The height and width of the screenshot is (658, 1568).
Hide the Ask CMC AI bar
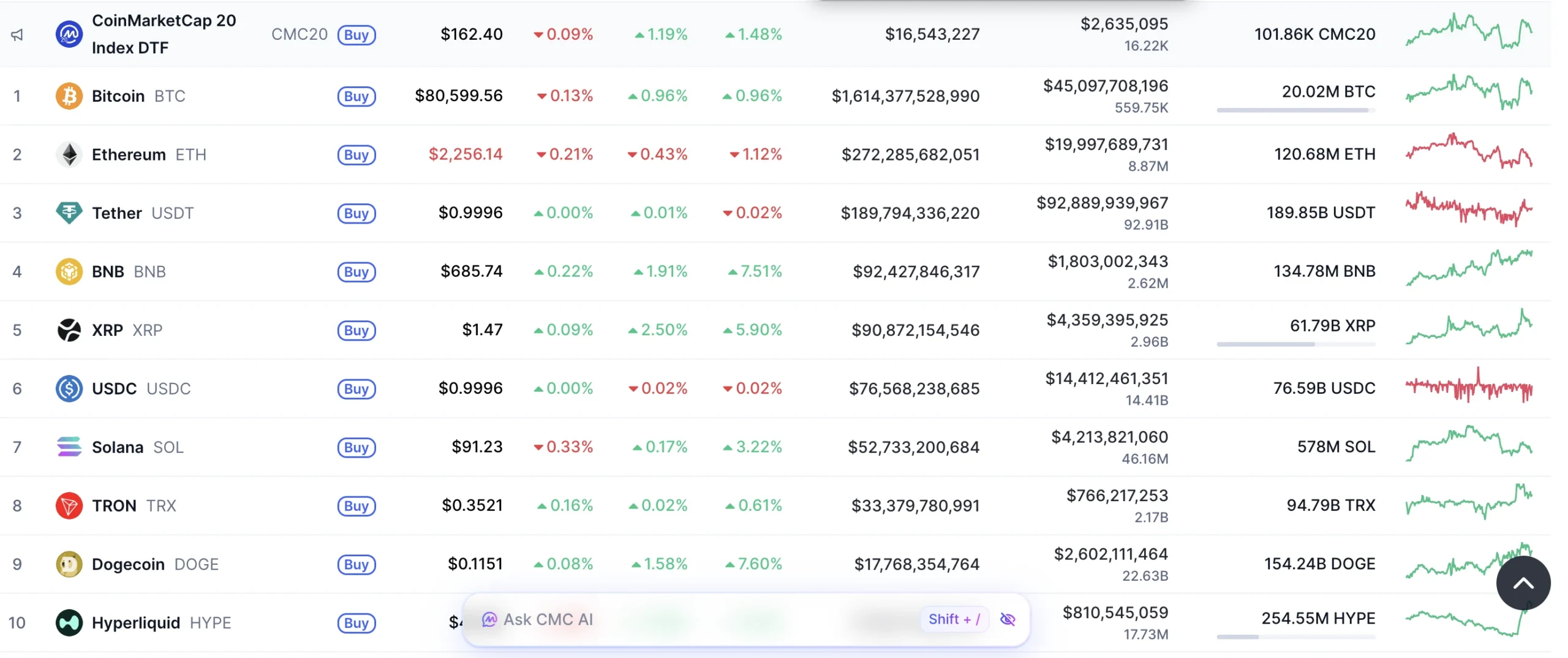(1008, 619)
